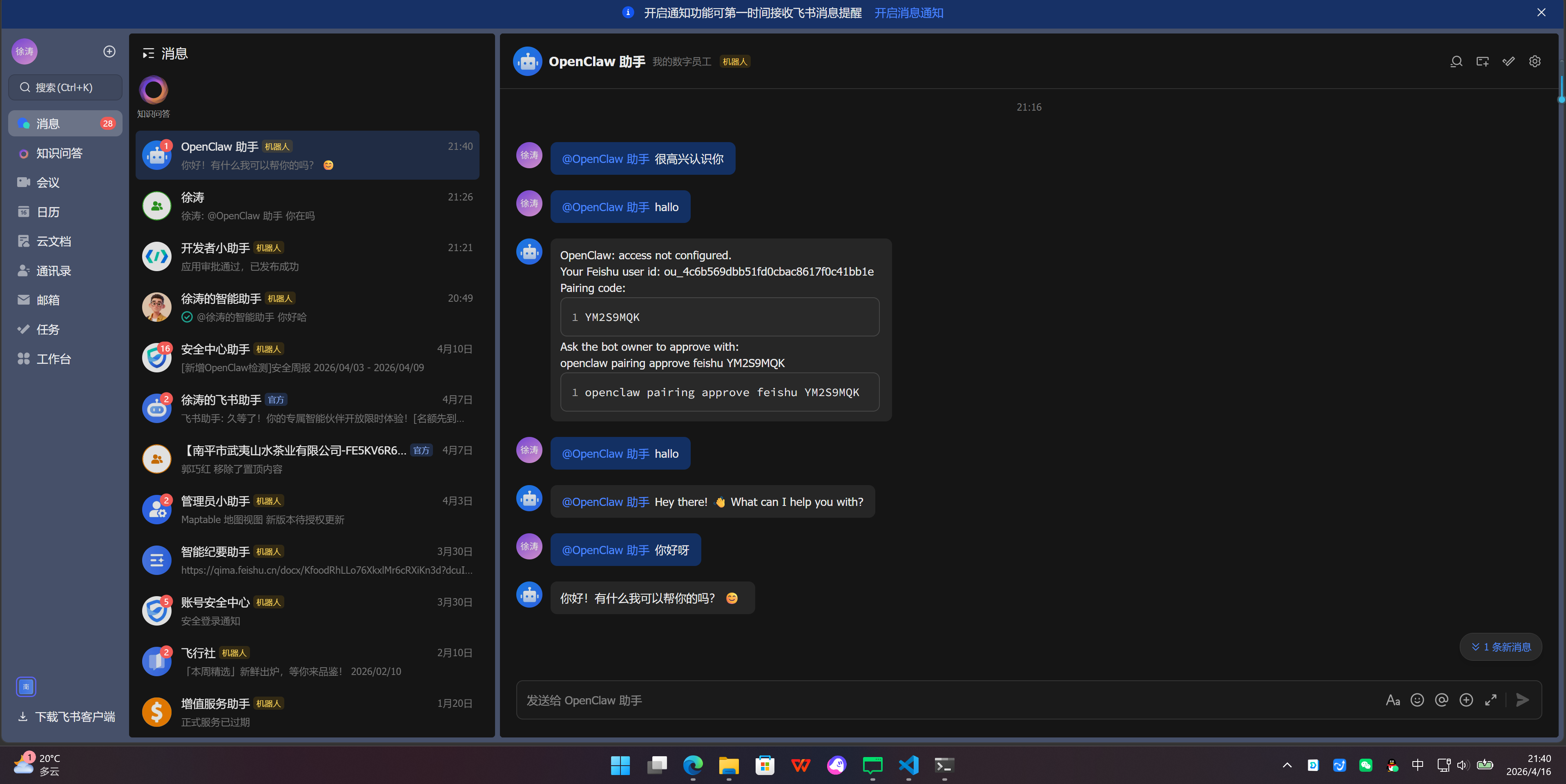Click the chat settings gear icon
Image resolution: width=1566 pixels, height=784 pixels.
pos(1535,61)
